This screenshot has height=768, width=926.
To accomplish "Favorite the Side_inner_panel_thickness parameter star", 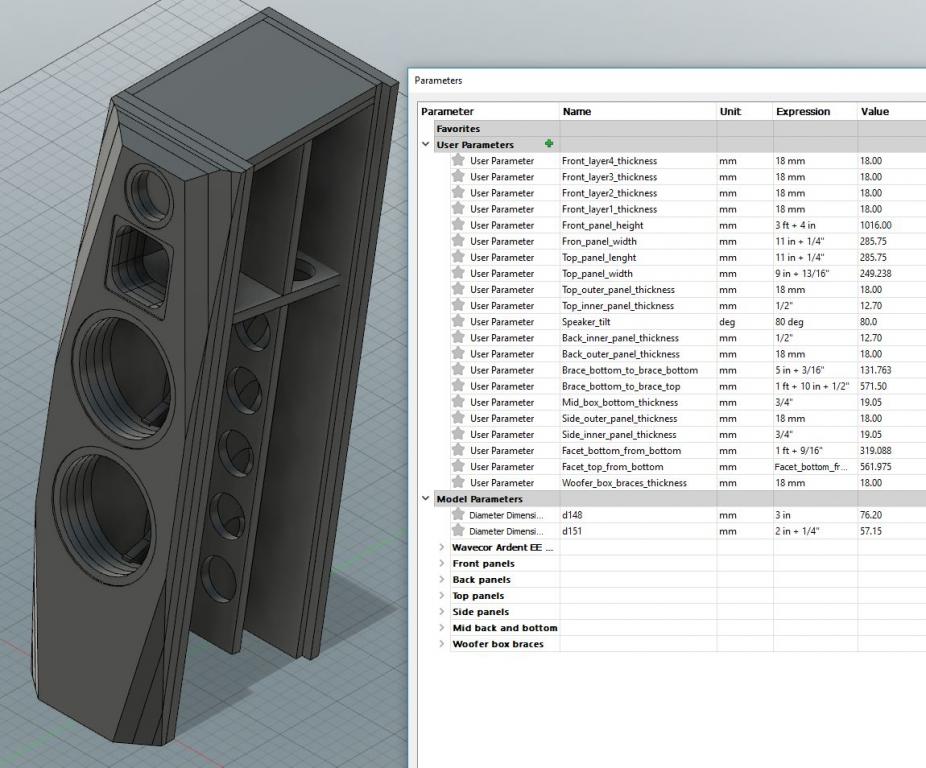I will coord(458,433).
